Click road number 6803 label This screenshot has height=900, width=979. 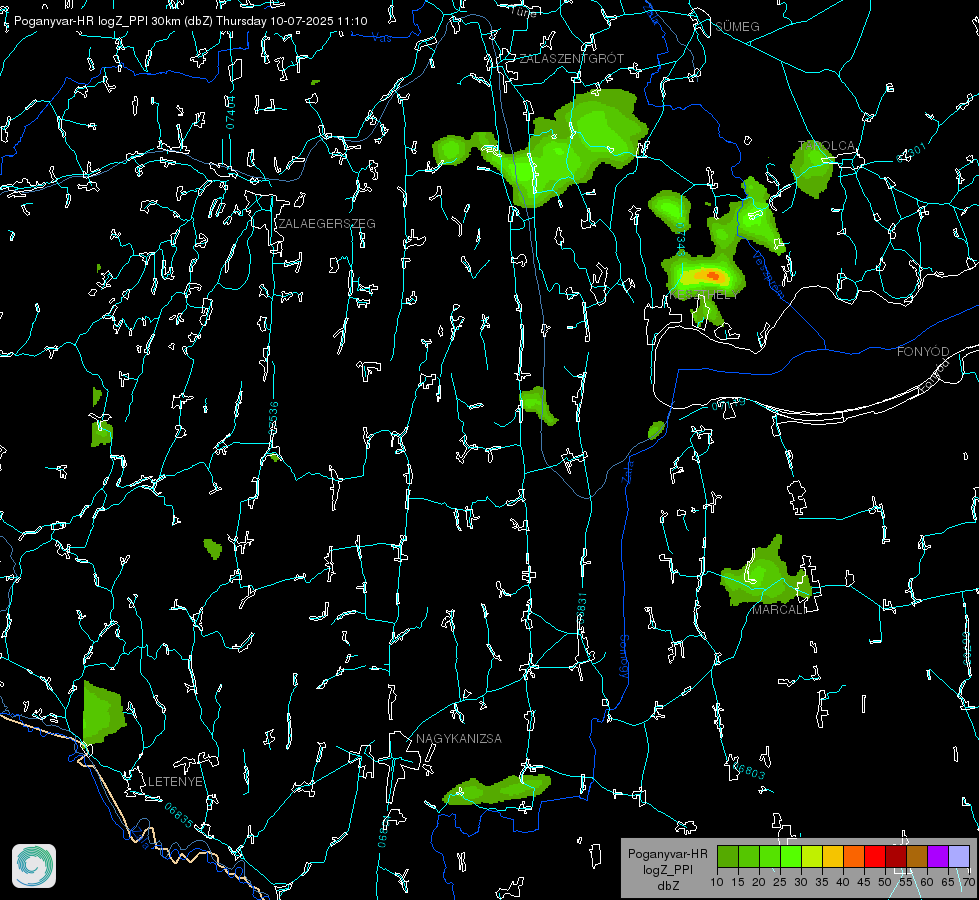pyautogui.click(x=749, y=771)
